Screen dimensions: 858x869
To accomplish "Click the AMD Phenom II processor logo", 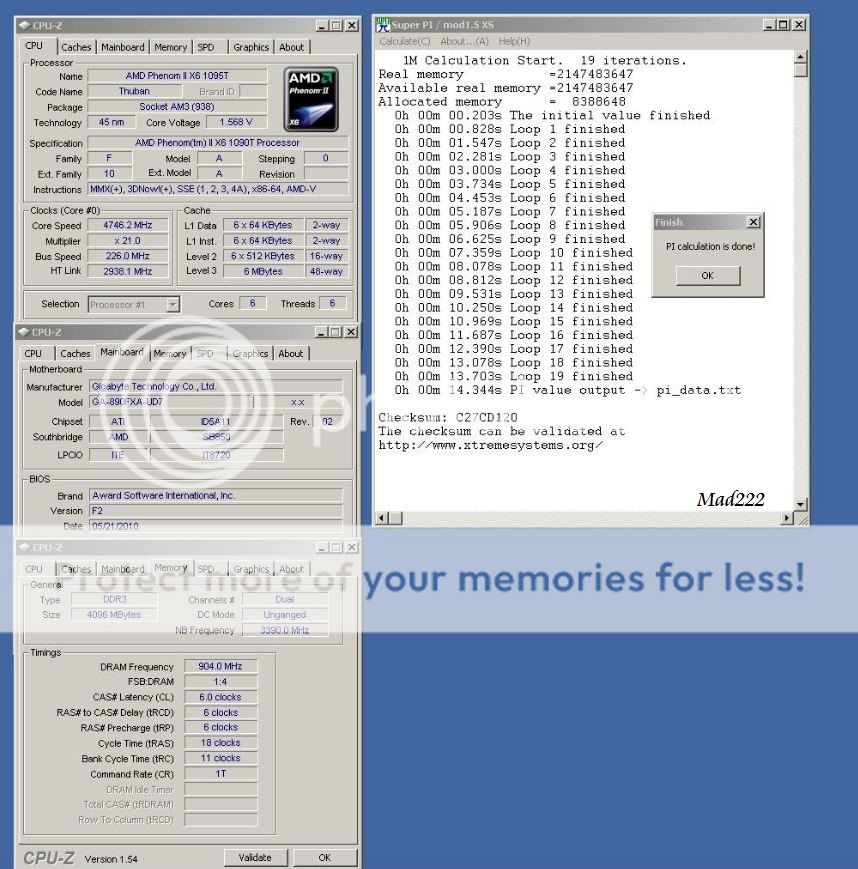I will click(311, 98).
